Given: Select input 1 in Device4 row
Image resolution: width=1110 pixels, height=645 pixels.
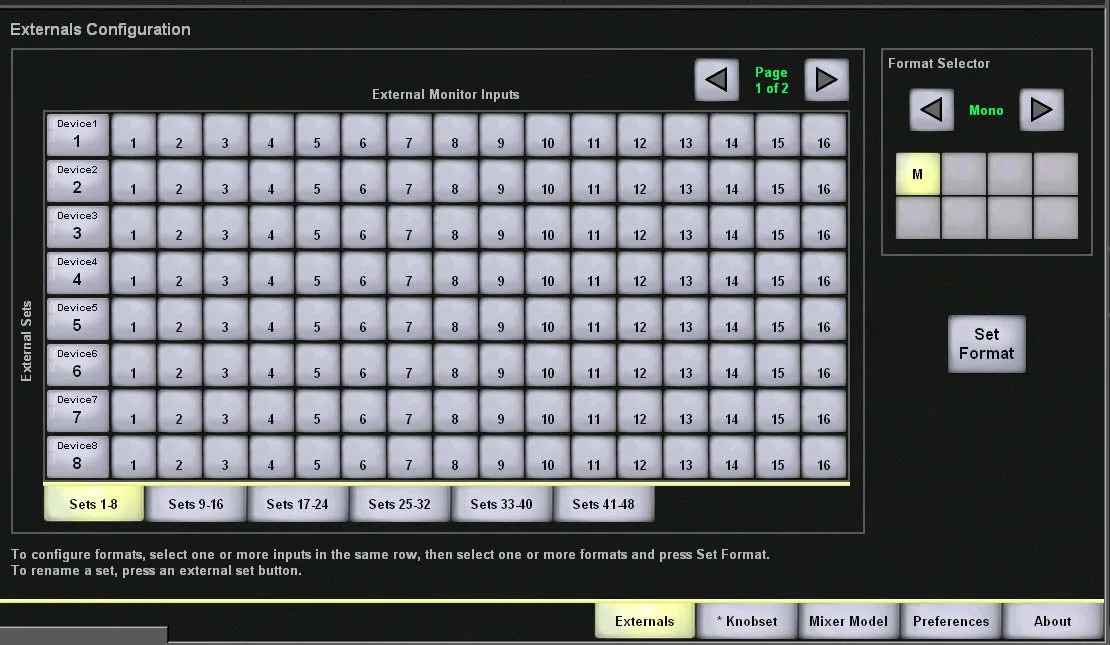Looking at the screenshot, I should pos(133,273).
